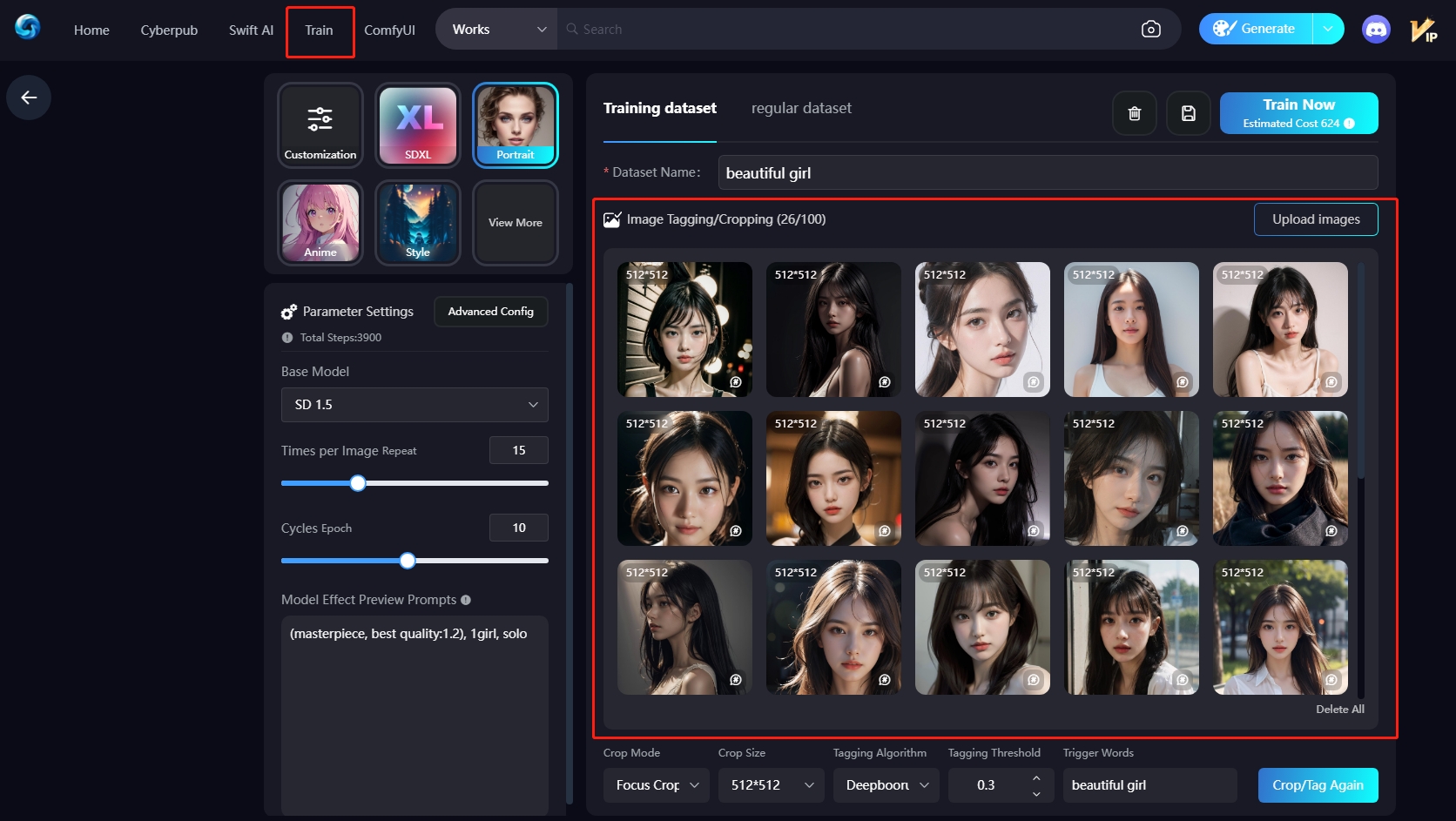
Task: Click the Dataset Name input field
Action: [1048, 173]
